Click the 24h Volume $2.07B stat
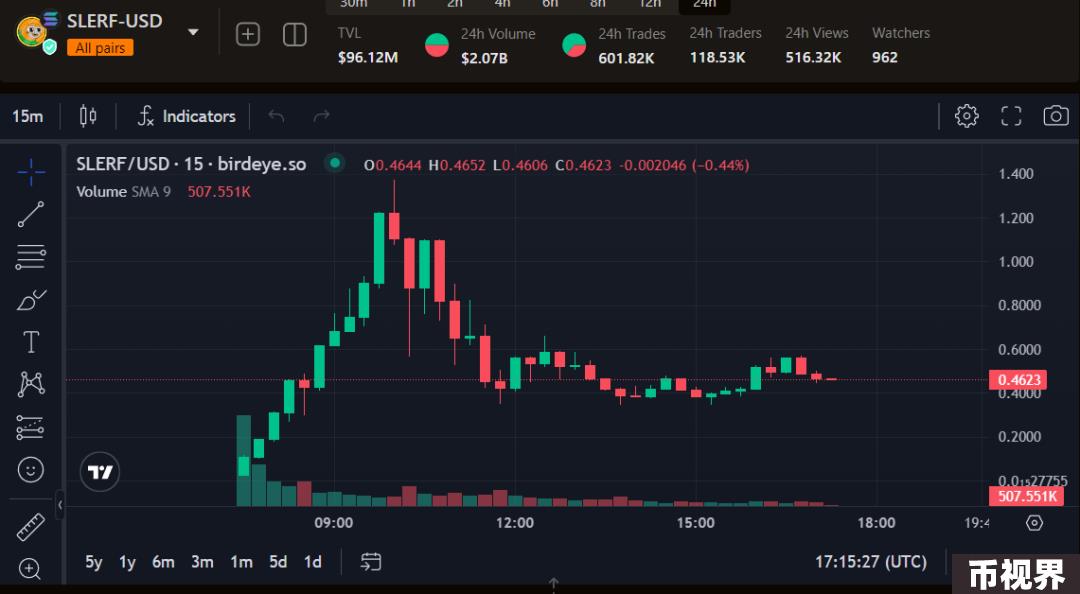 (498, 45)
